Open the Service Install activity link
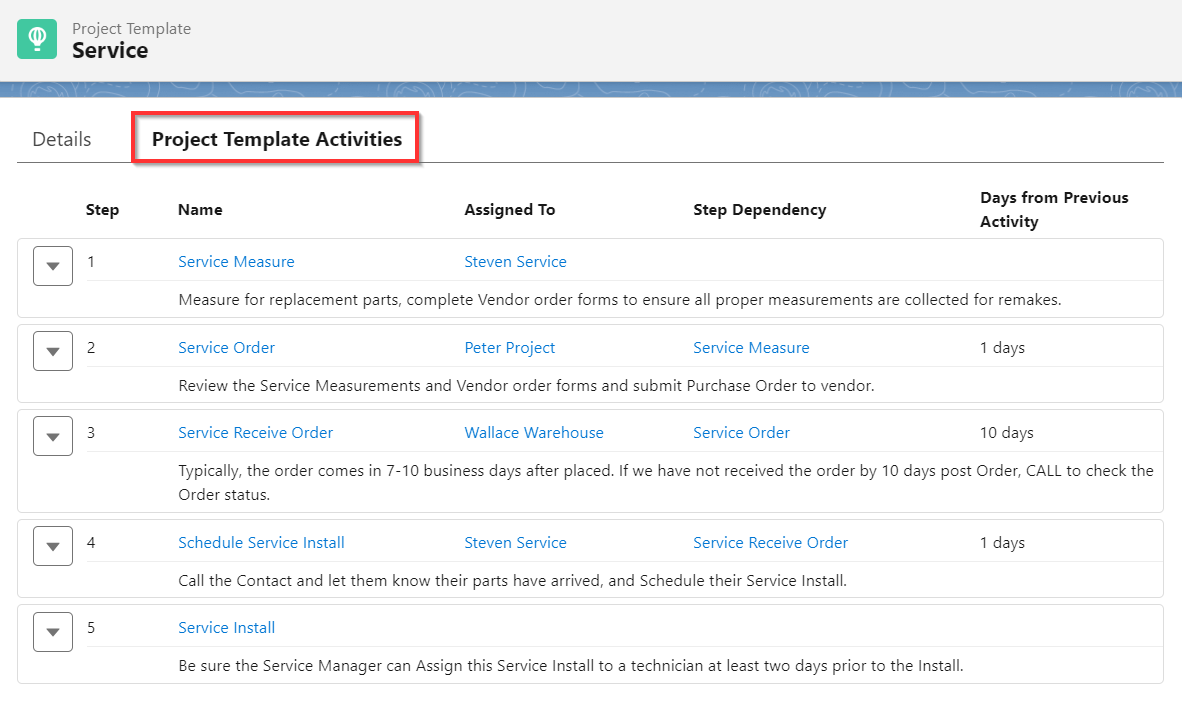 click(x=226, y=627)
